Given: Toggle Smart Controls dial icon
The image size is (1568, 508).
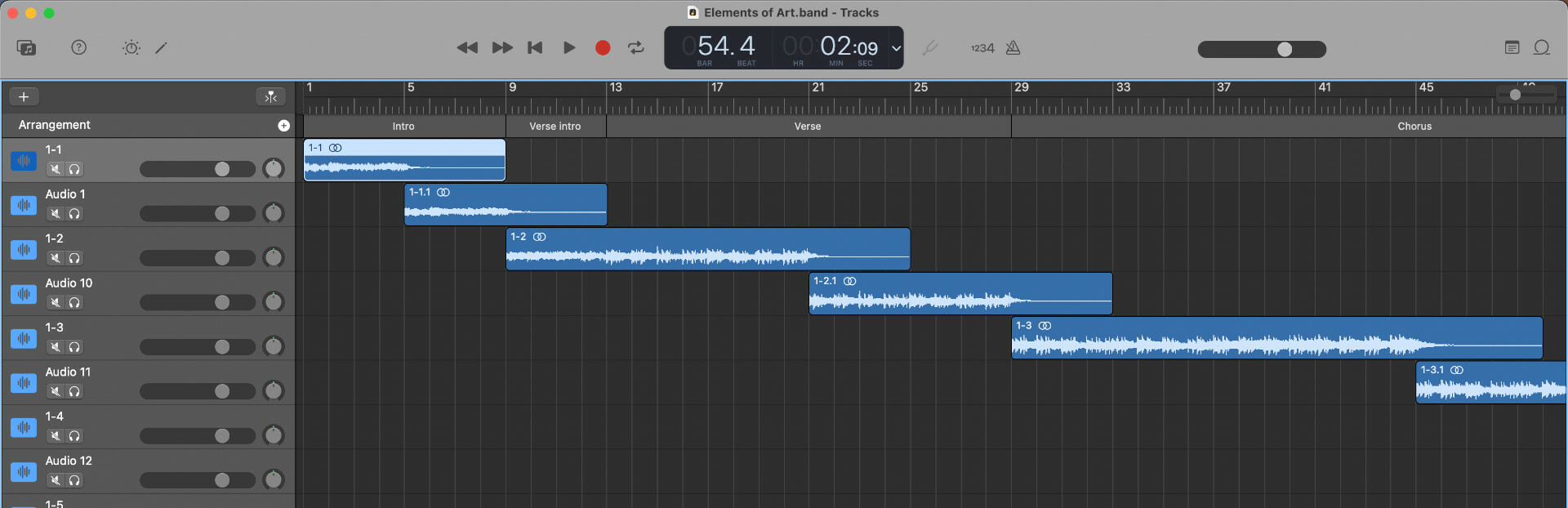Looking at the screenshot, I should click(x=131, y=48).
